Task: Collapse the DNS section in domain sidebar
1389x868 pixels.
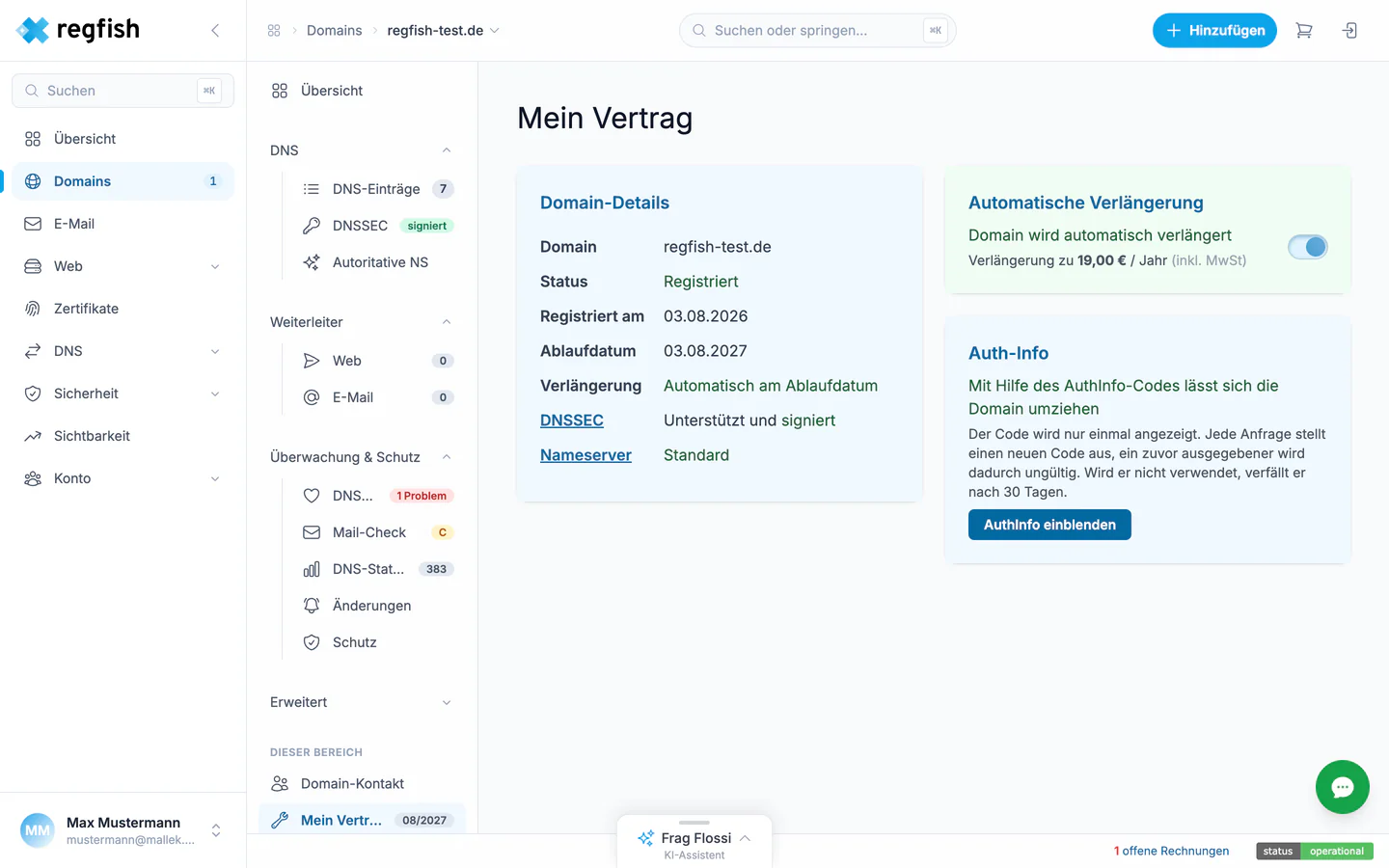Action: pos(447,150)
